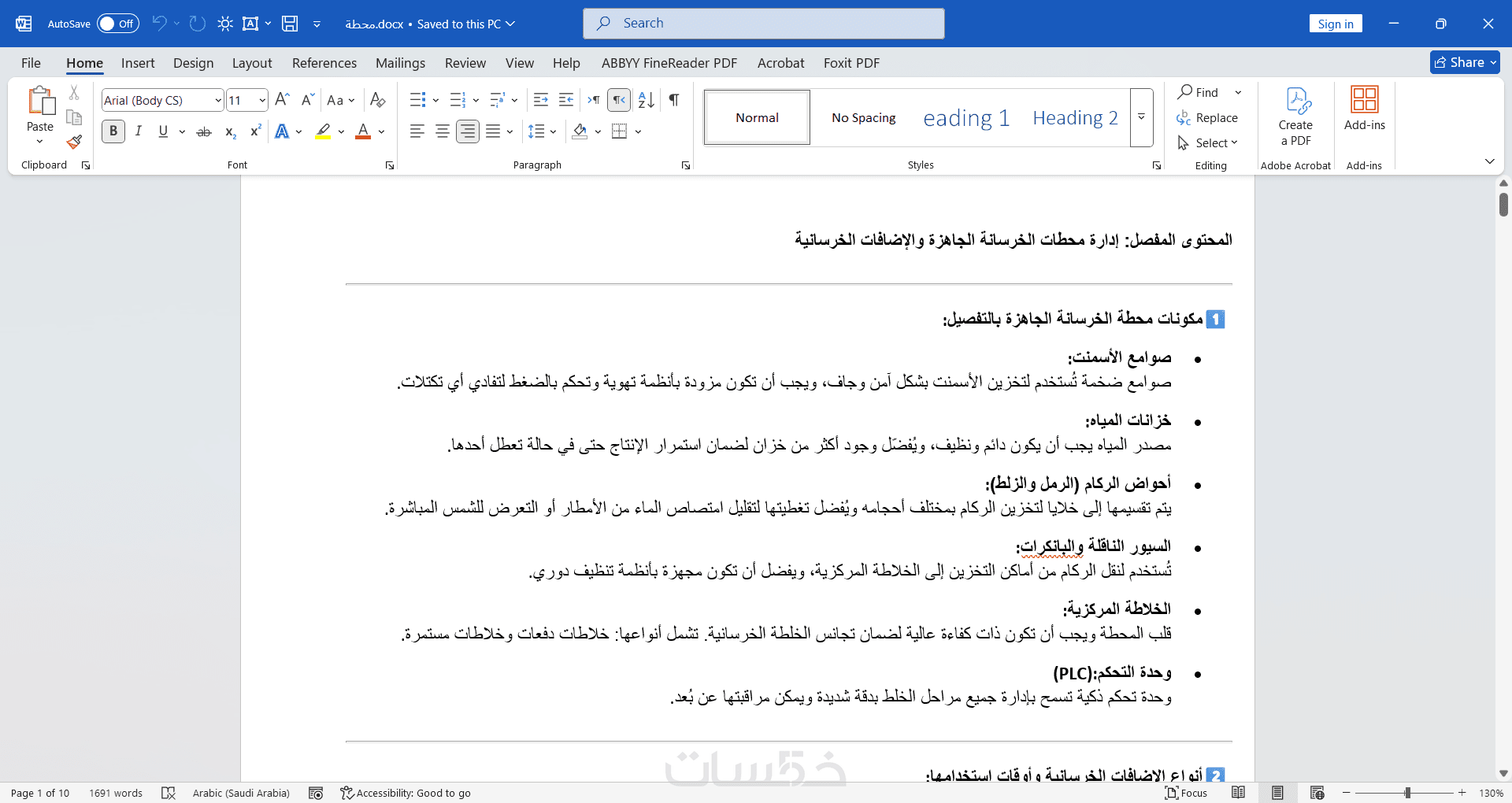Toggle Underline formatting

[163, 131]
